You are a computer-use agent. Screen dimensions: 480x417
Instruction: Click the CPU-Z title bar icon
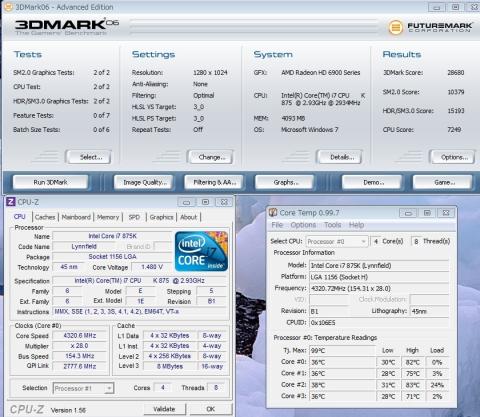coord(11,202)
